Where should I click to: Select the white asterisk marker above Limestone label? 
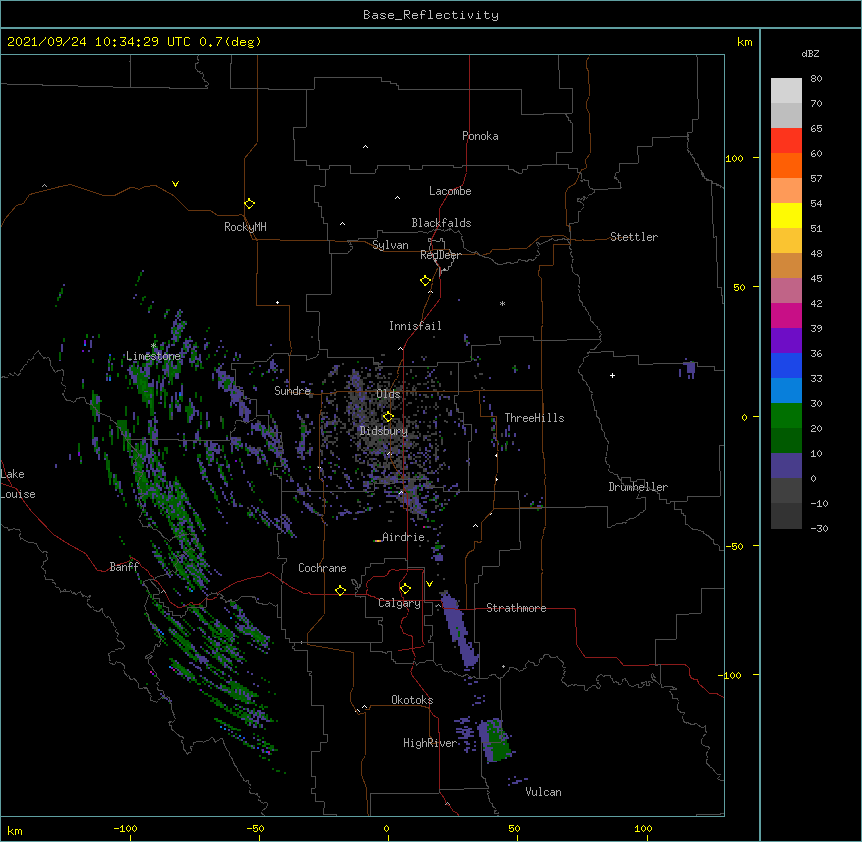(153, 345)
